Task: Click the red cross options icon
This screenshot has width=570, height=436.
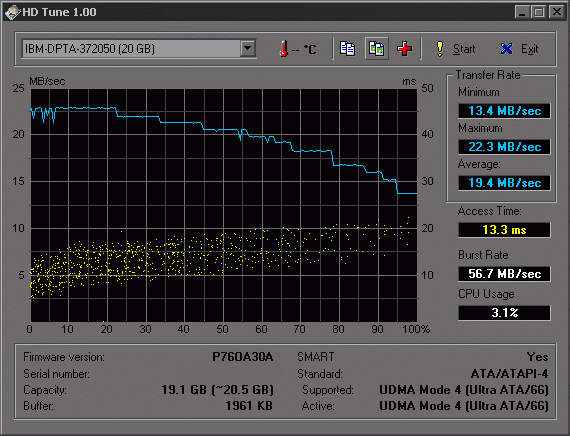Action: pyautogui.click(x=404, y=48)
